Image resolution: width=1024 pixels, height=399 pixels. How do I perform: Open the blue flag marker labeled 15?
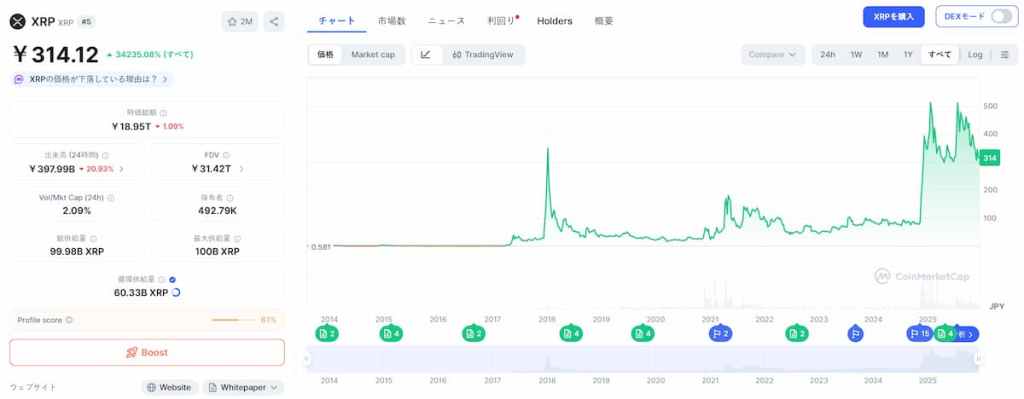920,334
